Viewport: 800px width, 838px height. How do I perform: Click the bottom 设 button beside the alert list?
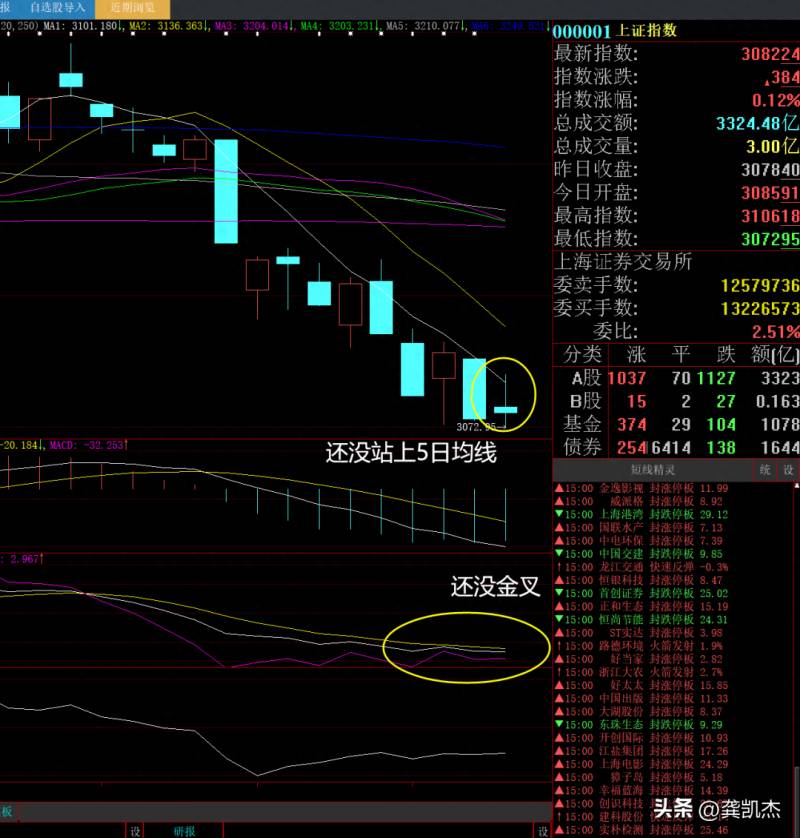click(543, 831)
